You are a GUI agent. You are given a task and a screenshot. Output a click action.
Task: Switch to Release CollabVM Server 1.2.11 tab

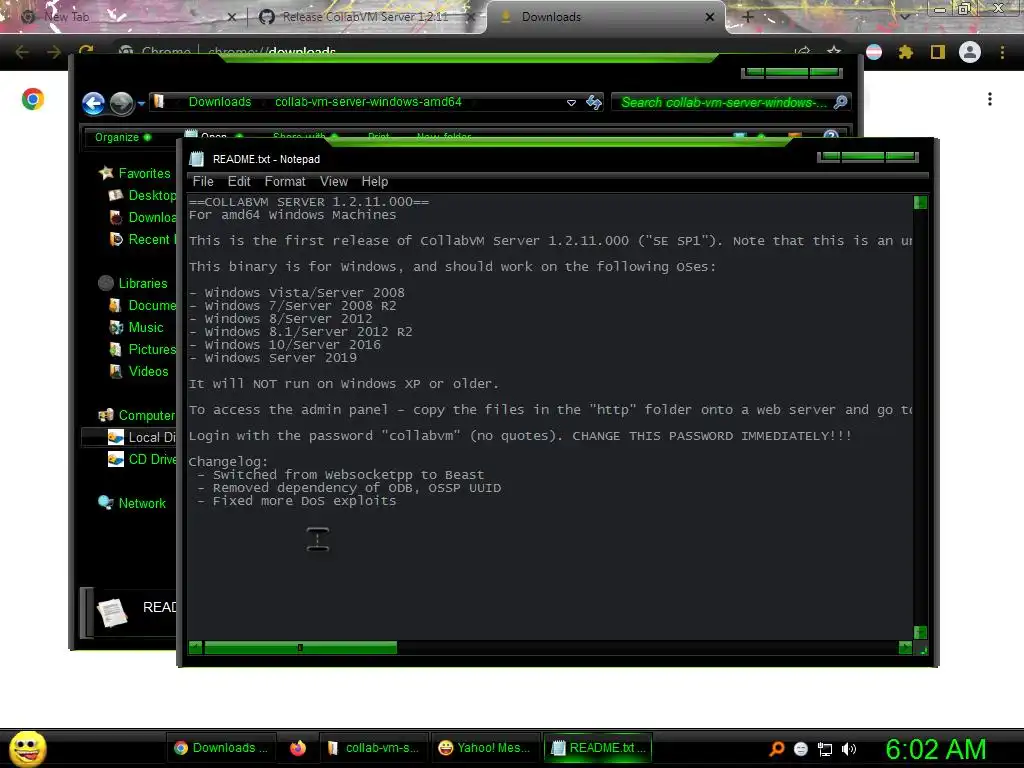(365, 17)
